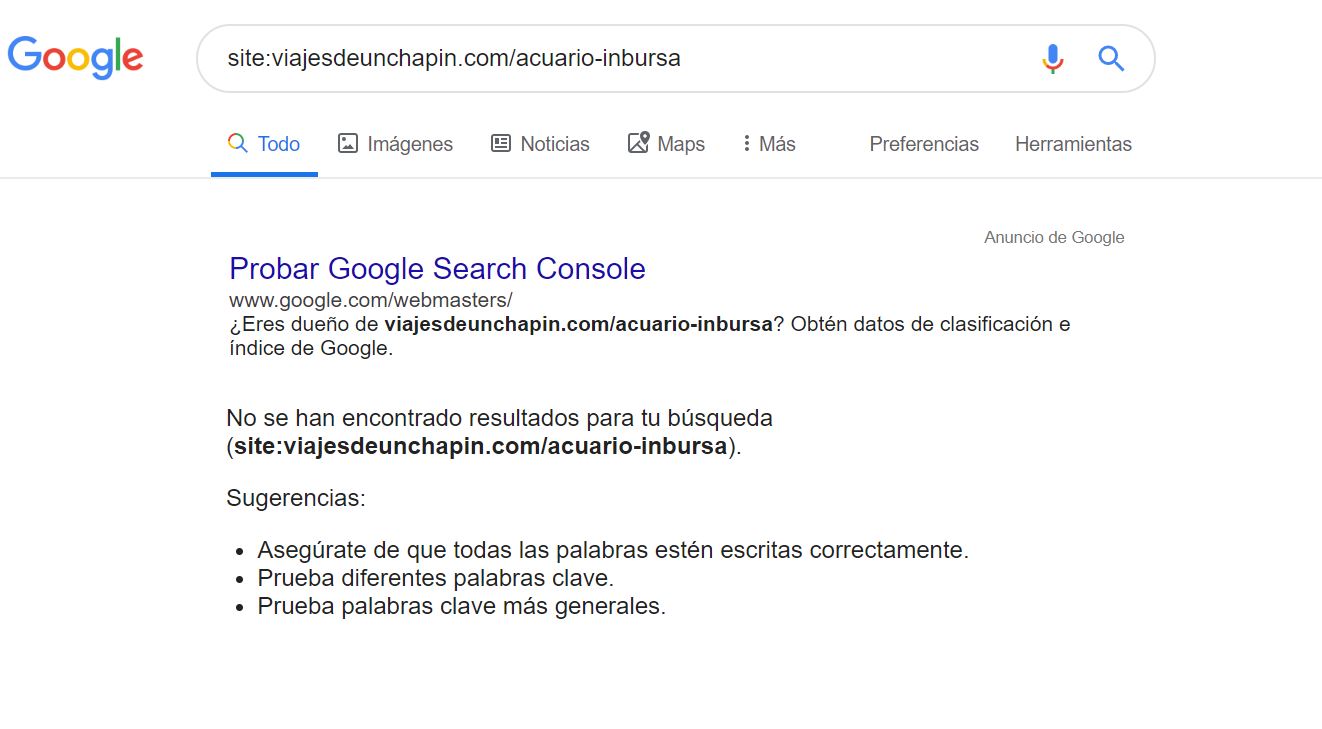Open the Herramientas search tools
The height and width of the screenshot is (729, 1322).
coord(1073,144)
